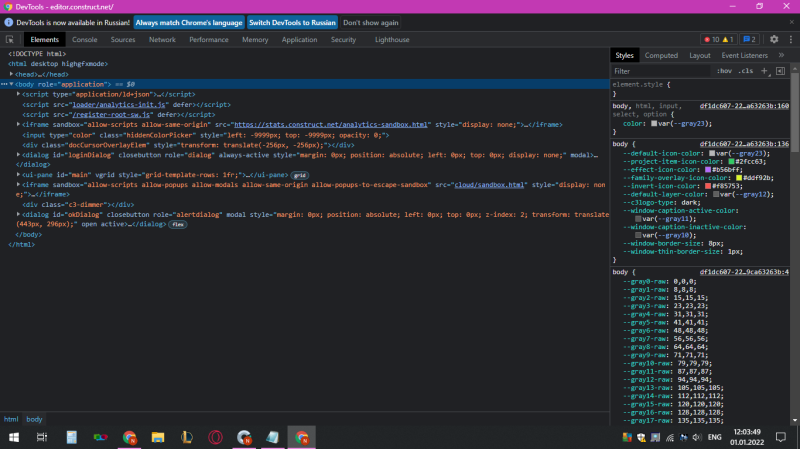Screen dimensions: 800x449
Task: Expand the okDialog dialog node
Action: coord(18,214)
